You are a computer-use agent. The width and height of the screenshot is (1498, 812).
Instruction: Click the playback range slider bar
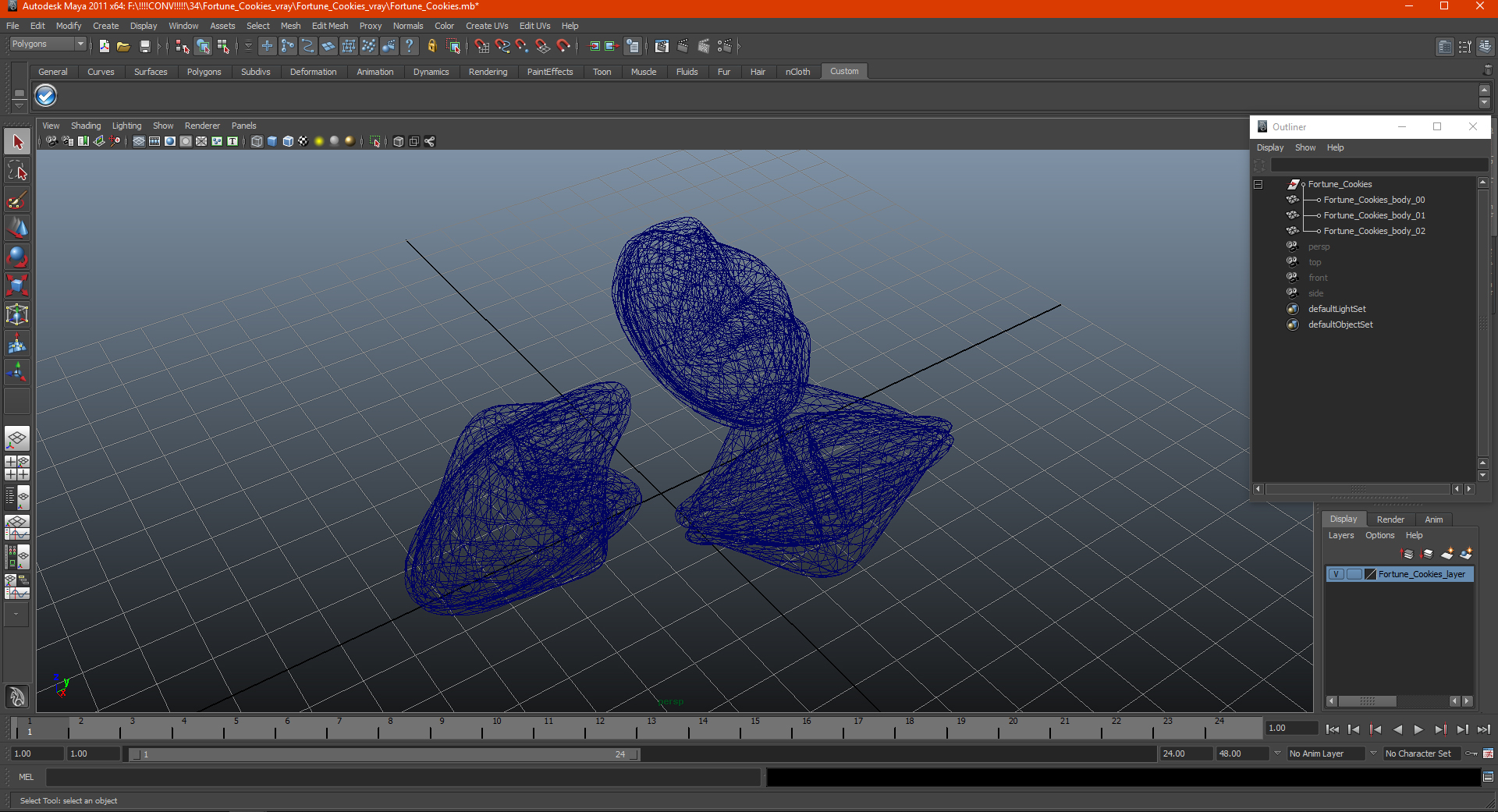click(384, 754)
